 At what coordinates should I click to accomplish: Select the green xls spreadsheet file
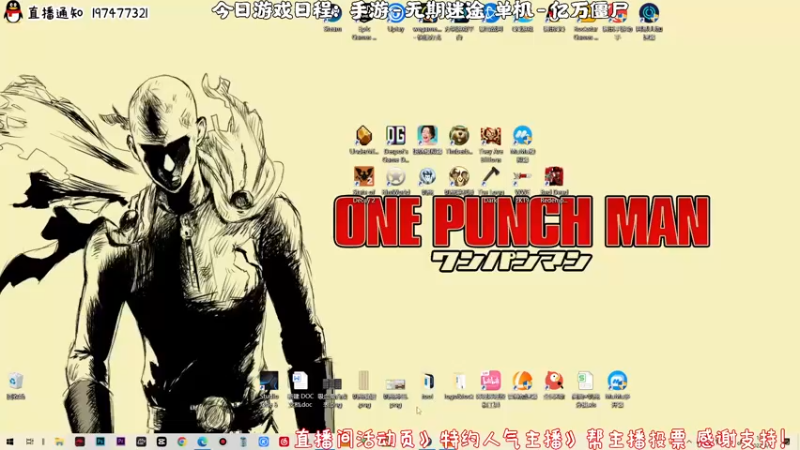(x=585, y=389)
